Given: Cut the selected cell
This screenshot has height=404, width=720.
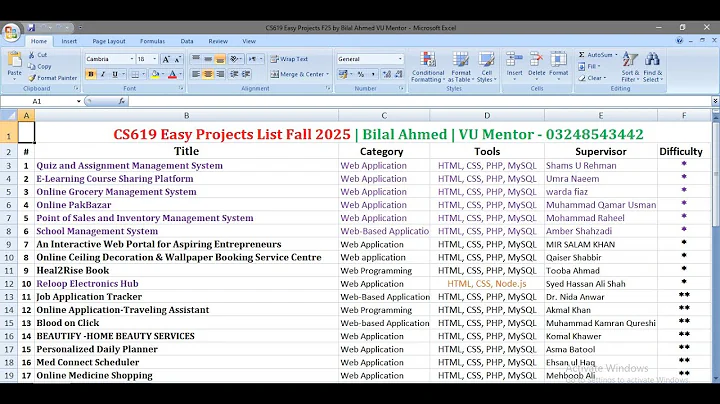Looking at the screenshot, I should (38, 55).
